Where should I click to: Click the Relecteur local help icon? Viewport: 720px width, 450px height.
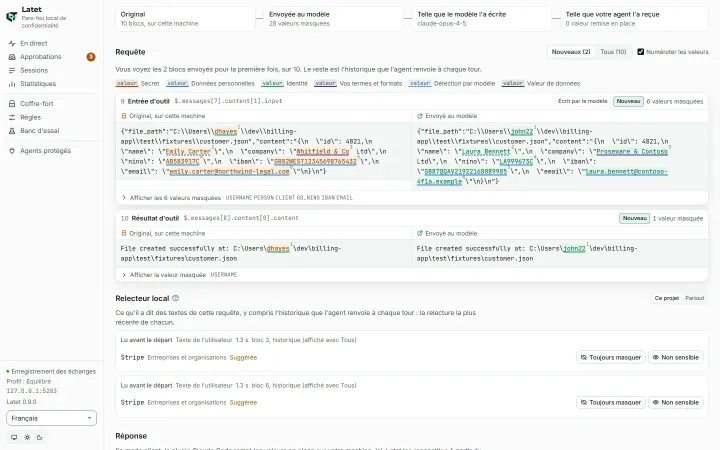(x=175, y=298)
